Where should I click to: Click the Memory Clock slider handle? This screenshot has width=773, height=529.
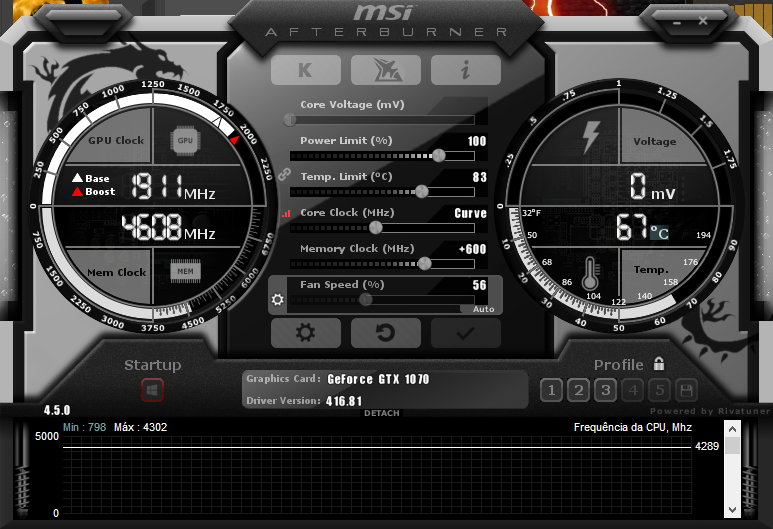[424, 264]
